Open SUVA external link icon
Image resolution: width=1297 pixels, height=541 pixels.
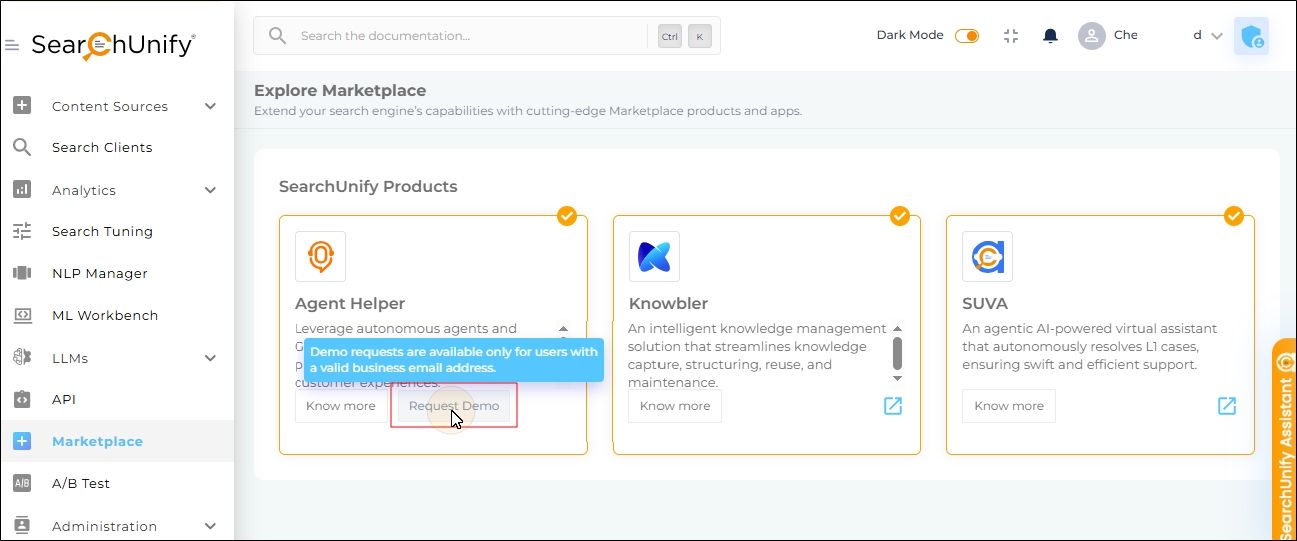click(1227, 405)
